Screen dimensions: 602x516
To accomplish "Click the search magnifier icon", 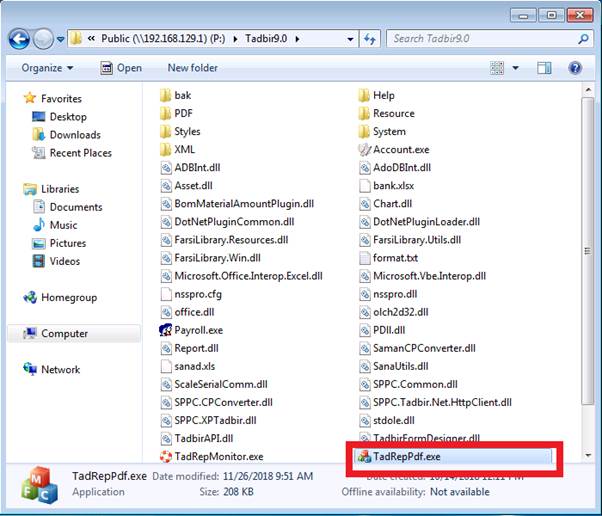I will (x=583, y=39).
